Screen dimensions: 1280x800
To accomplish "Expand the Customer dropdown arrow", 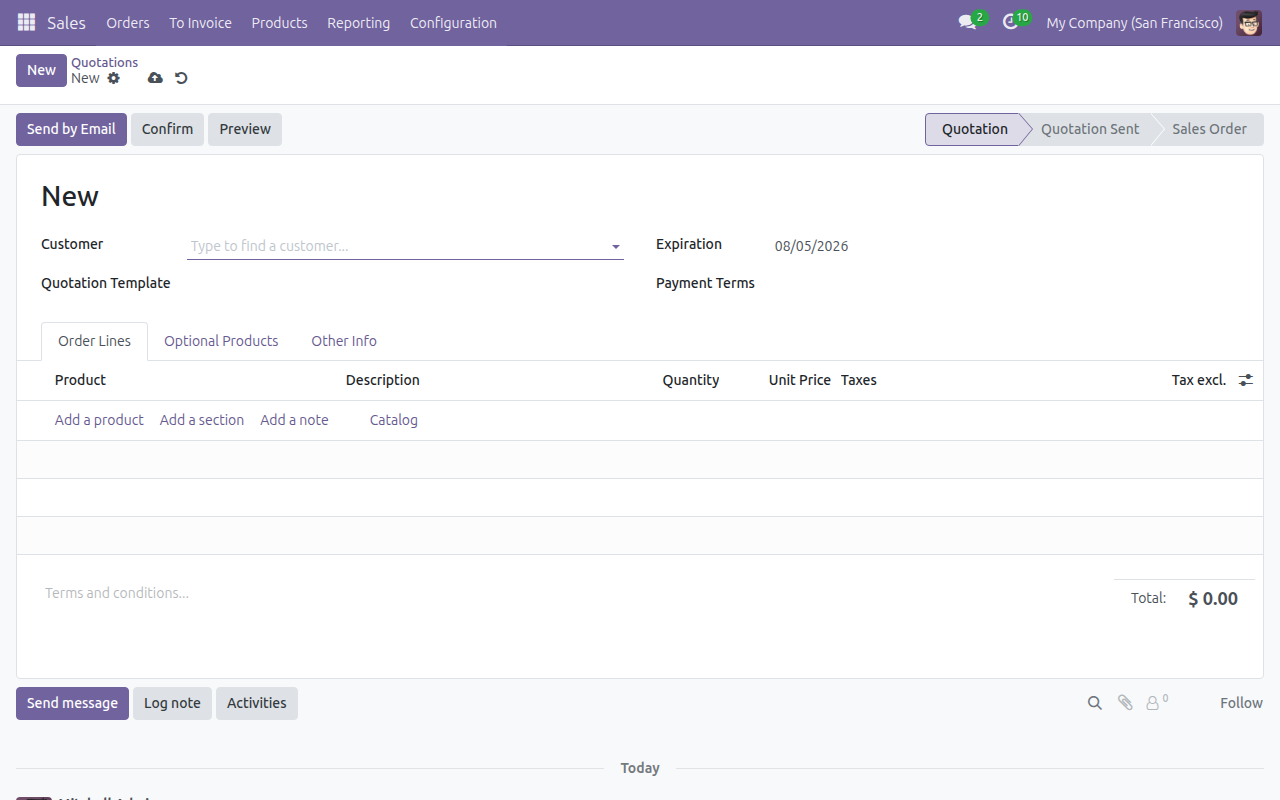I will pos(616,246).
